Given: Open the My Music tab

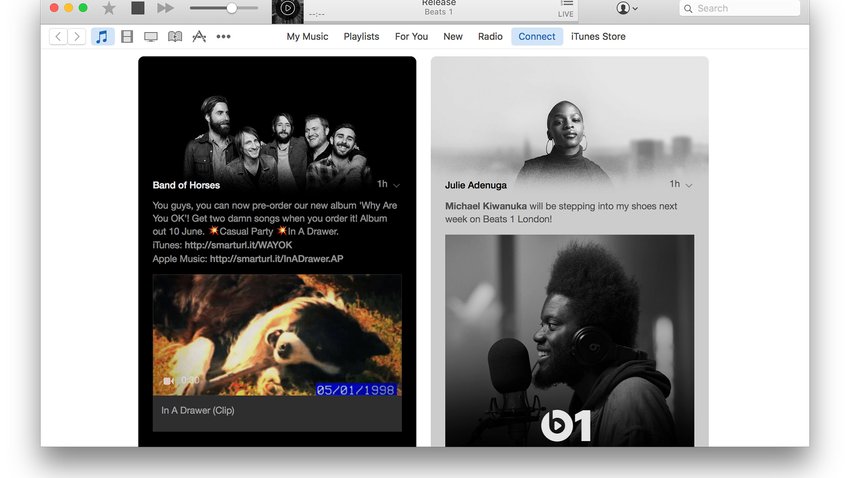Looking at the screenshot, I should pyautogui.click(x=307, y=36).
